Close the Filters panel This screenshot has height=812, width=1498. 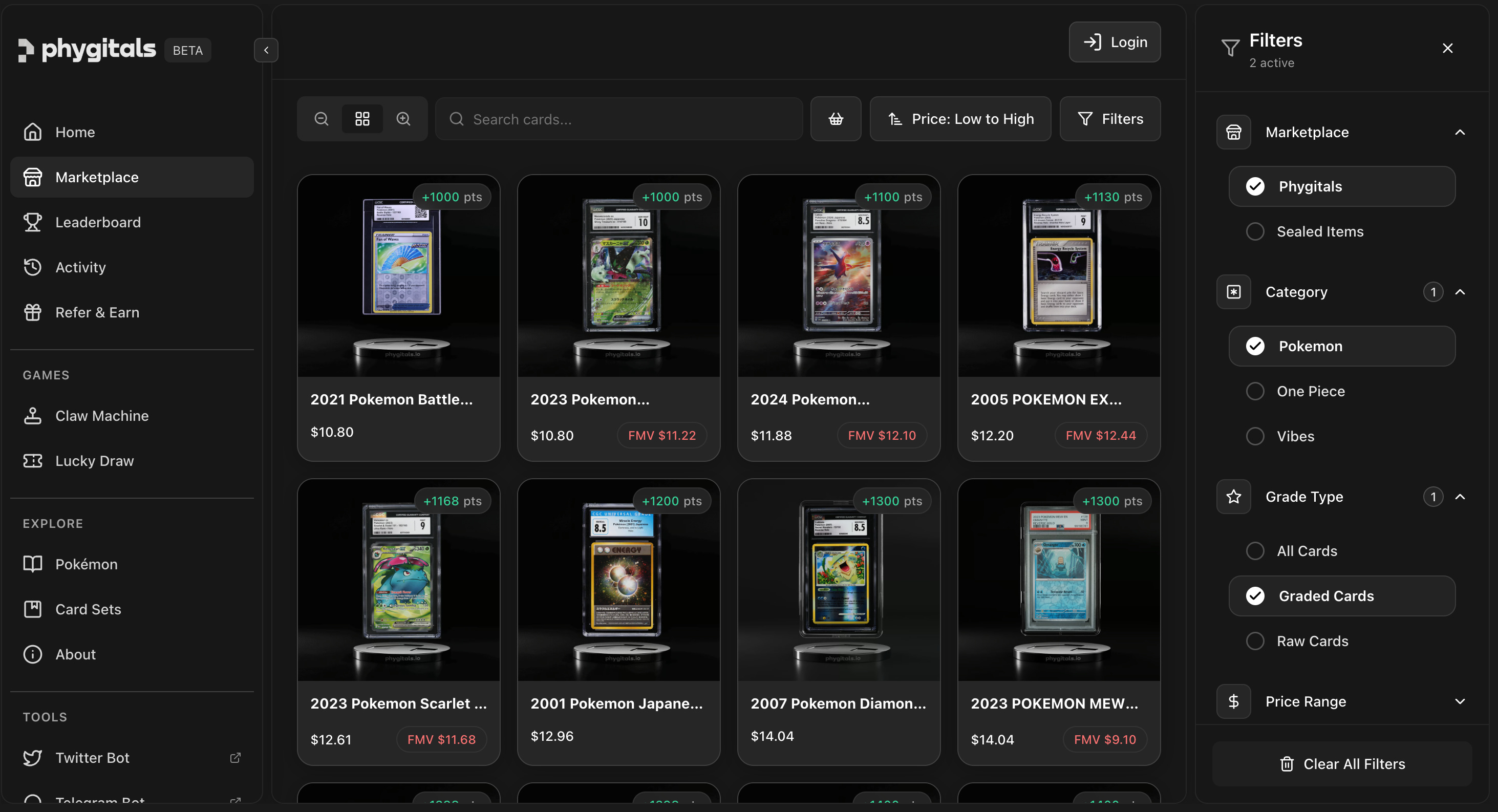pos(1447,48)
